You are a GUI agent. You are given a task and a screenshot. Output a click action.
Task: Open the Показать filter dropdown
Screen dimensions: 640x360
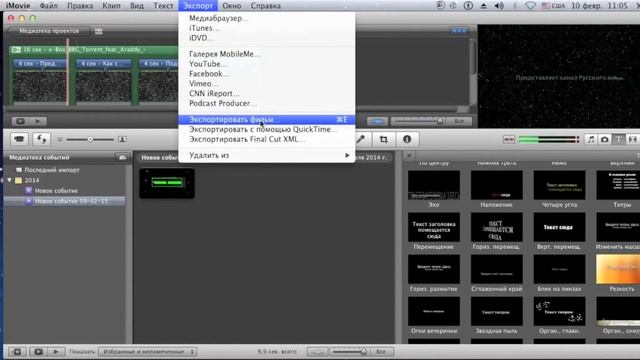coord(147,351)
